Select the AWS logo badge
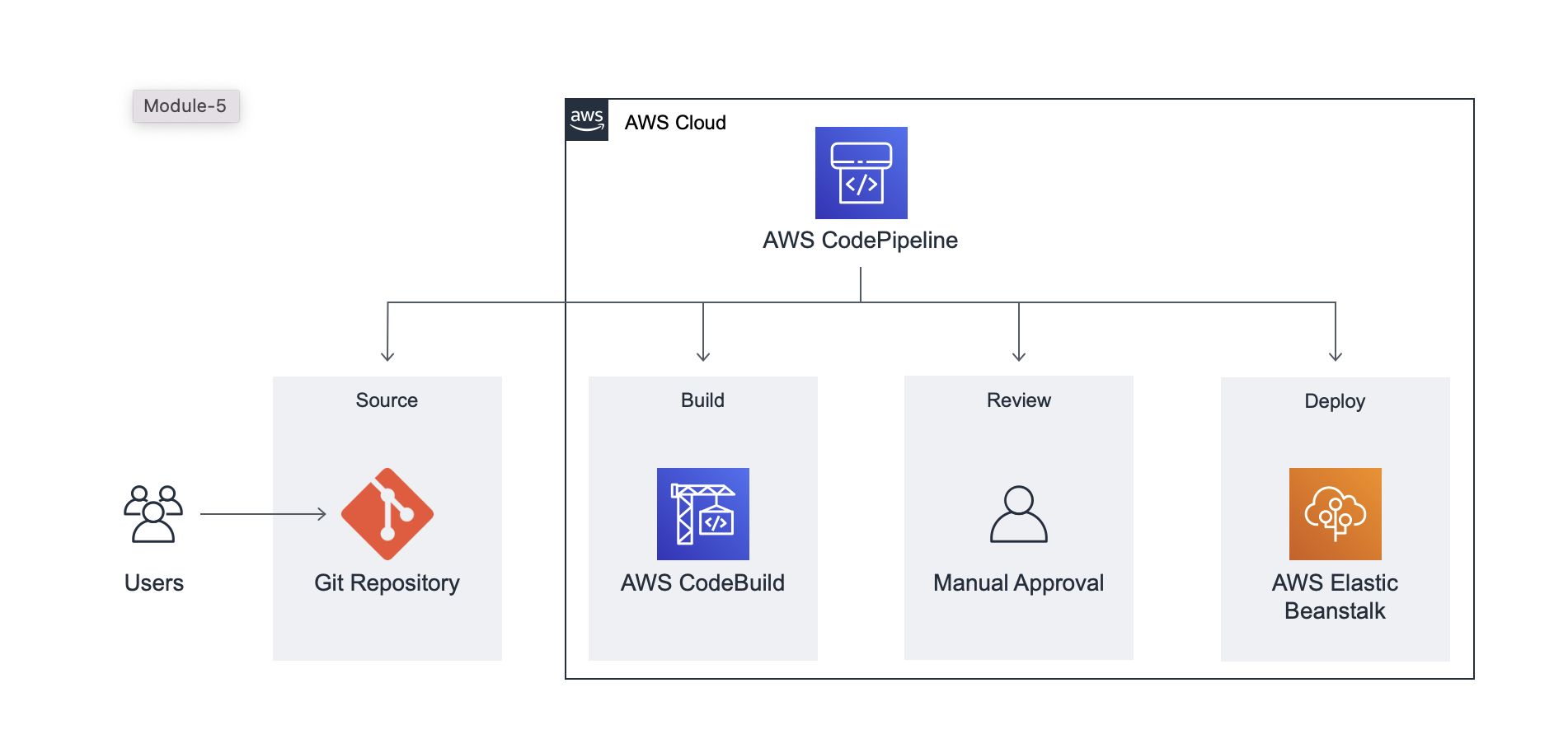Screen dimensions: 1568x753 click(587, 120)
